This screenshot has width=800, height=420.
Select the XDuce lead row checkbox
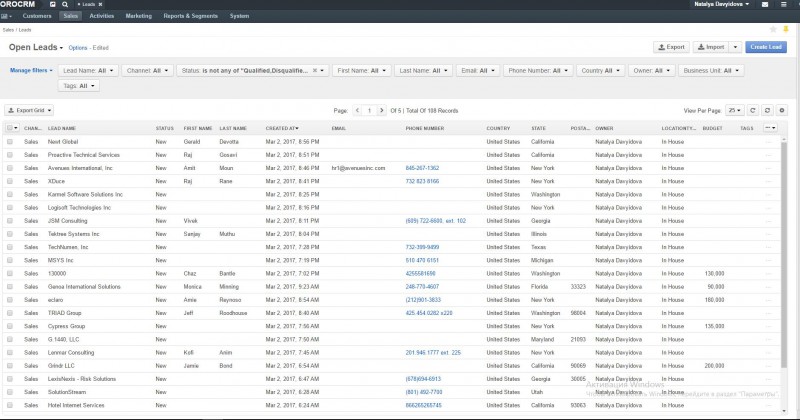point(10,181)
